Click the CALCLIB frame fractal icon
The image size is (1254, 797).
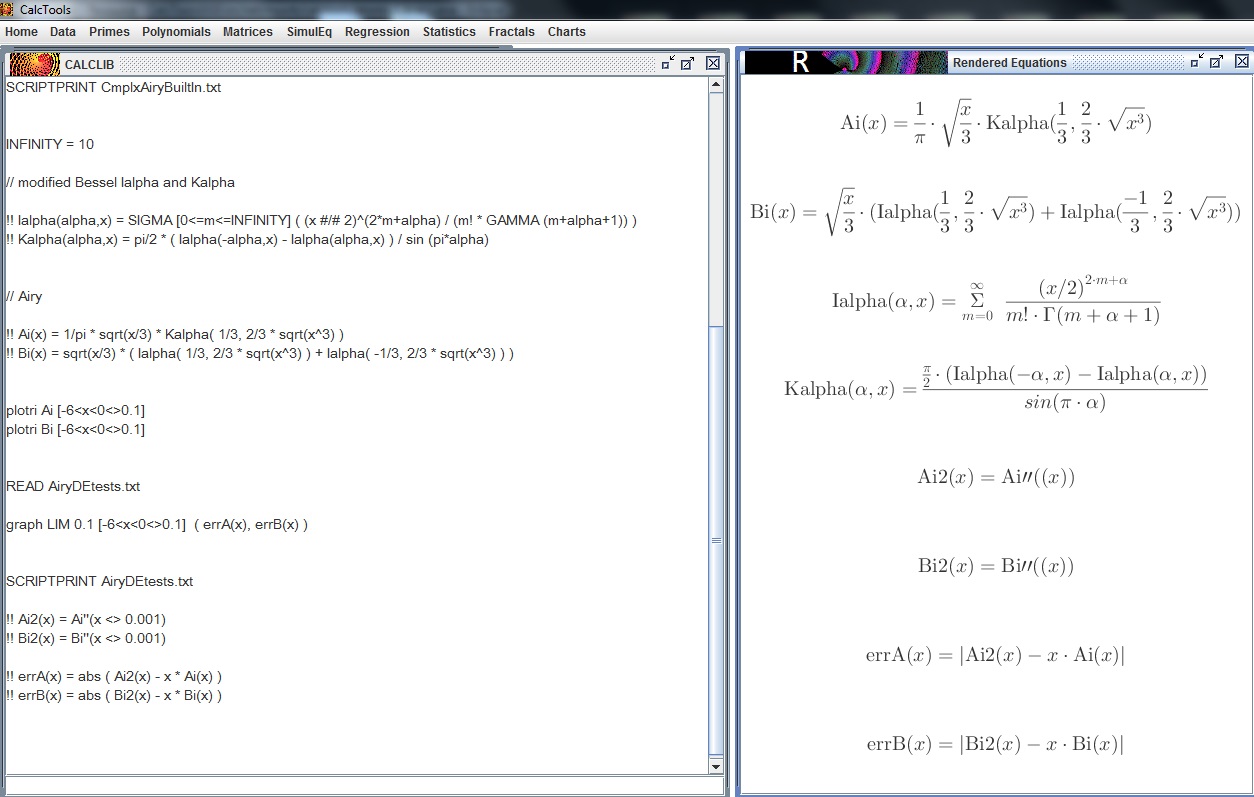pyautogui.click(x=34, y=64)
